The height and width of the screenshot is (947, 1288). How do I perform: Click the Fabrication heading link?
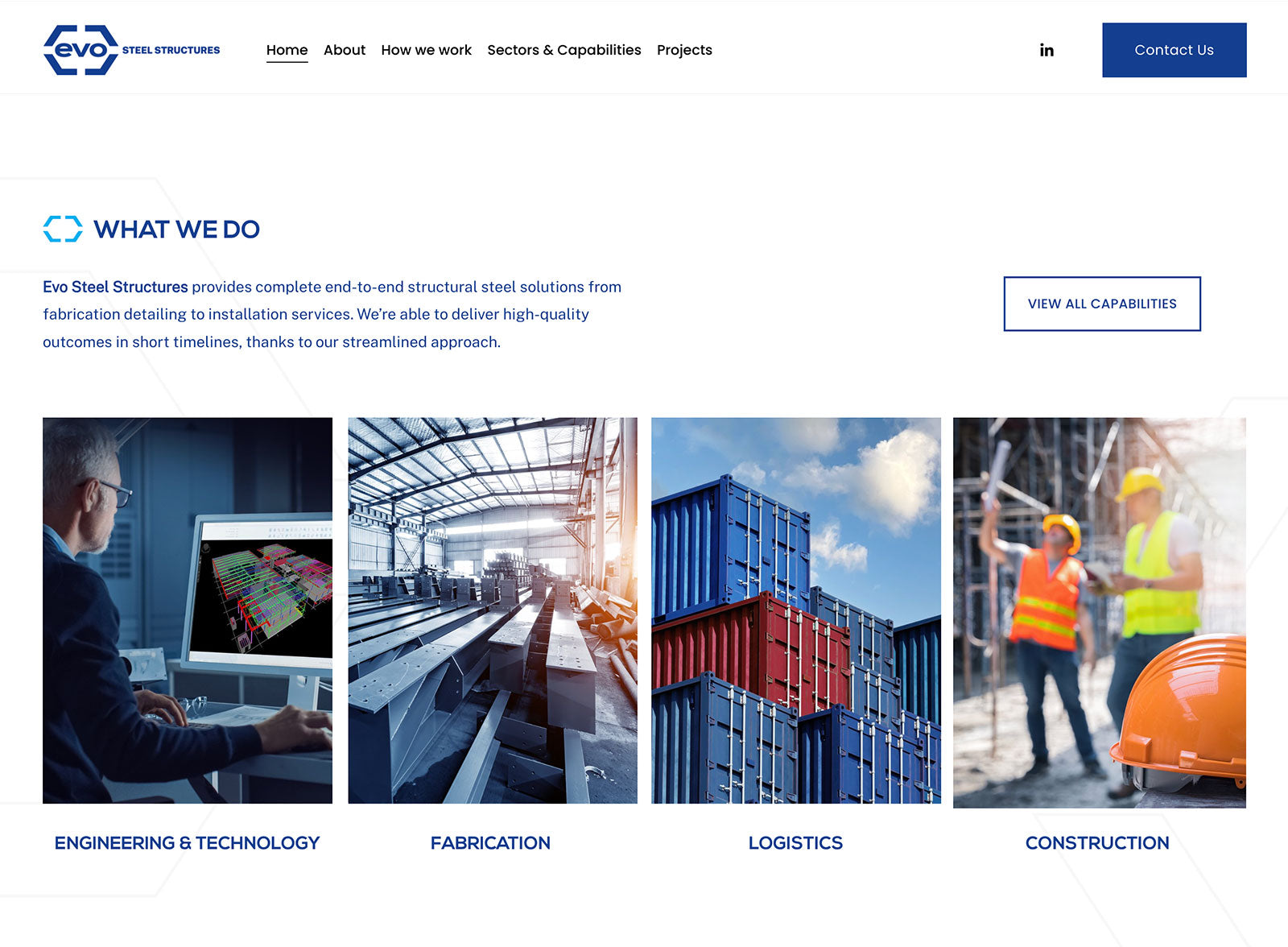tap(490, 842)
